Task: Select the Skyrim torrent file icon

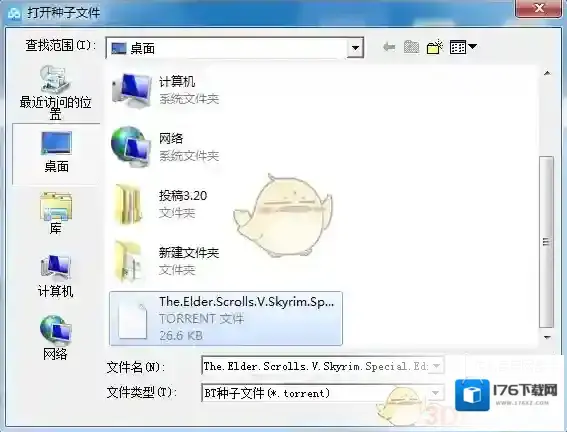Action: click(x=133, y=321)
